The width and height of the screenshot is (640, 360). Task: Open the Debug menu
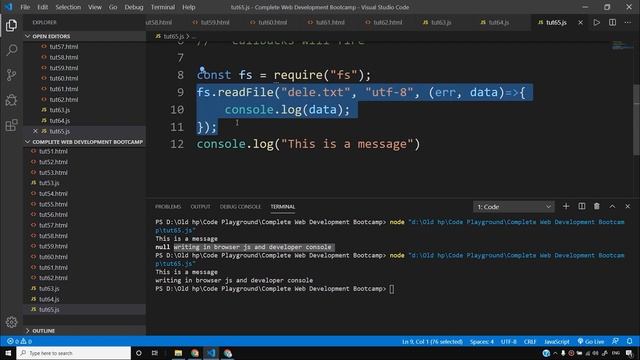(134, 7)
